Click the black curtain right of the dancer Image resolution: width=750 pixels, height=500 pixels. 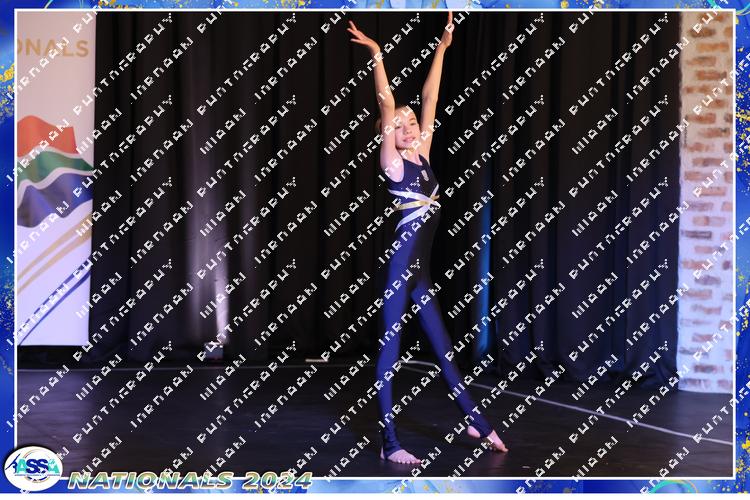580,200
